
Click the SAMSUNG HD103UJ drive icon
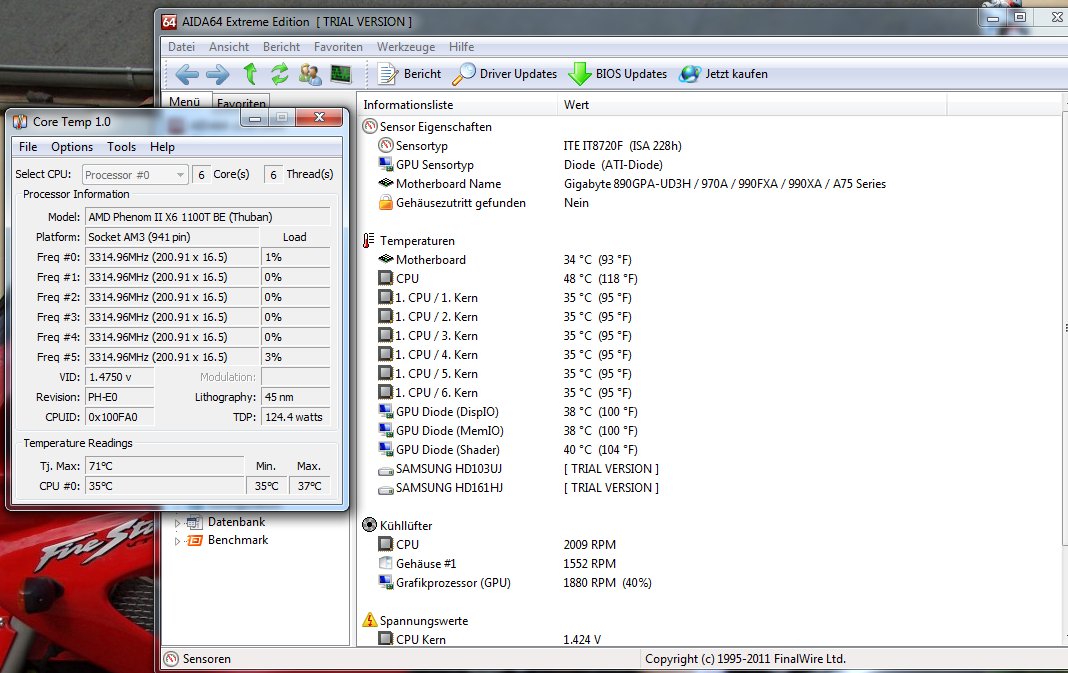tap(386, 471)
